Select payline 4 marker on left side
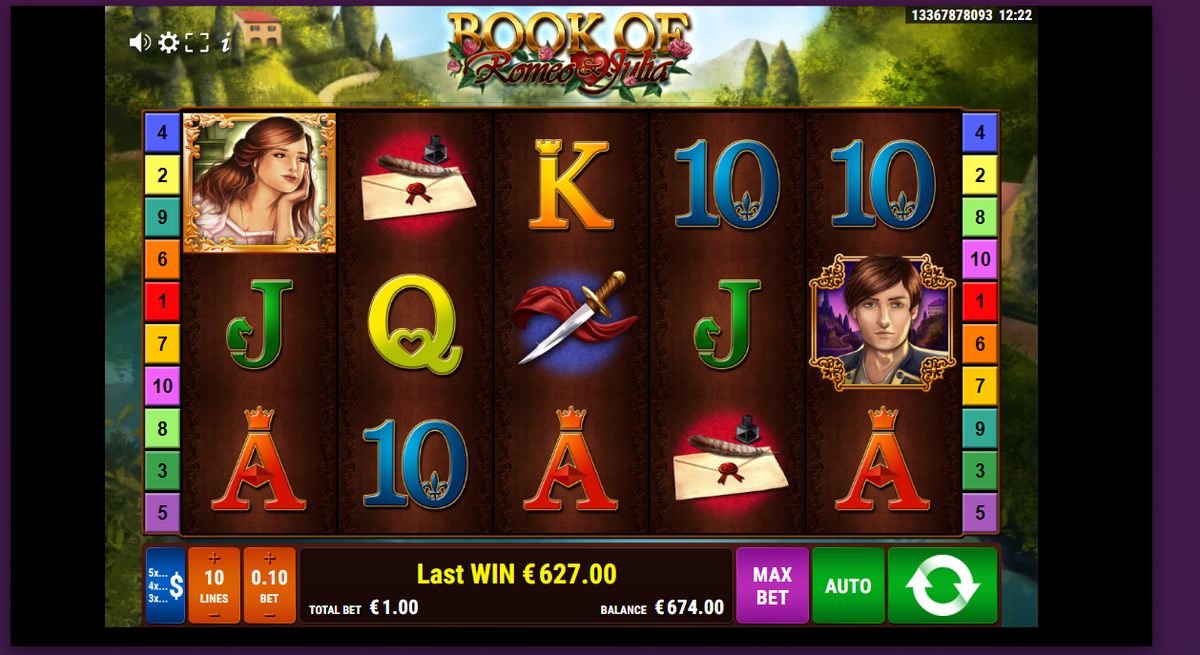The height and width of the screenshot is (655, 1200). (162, 132)
